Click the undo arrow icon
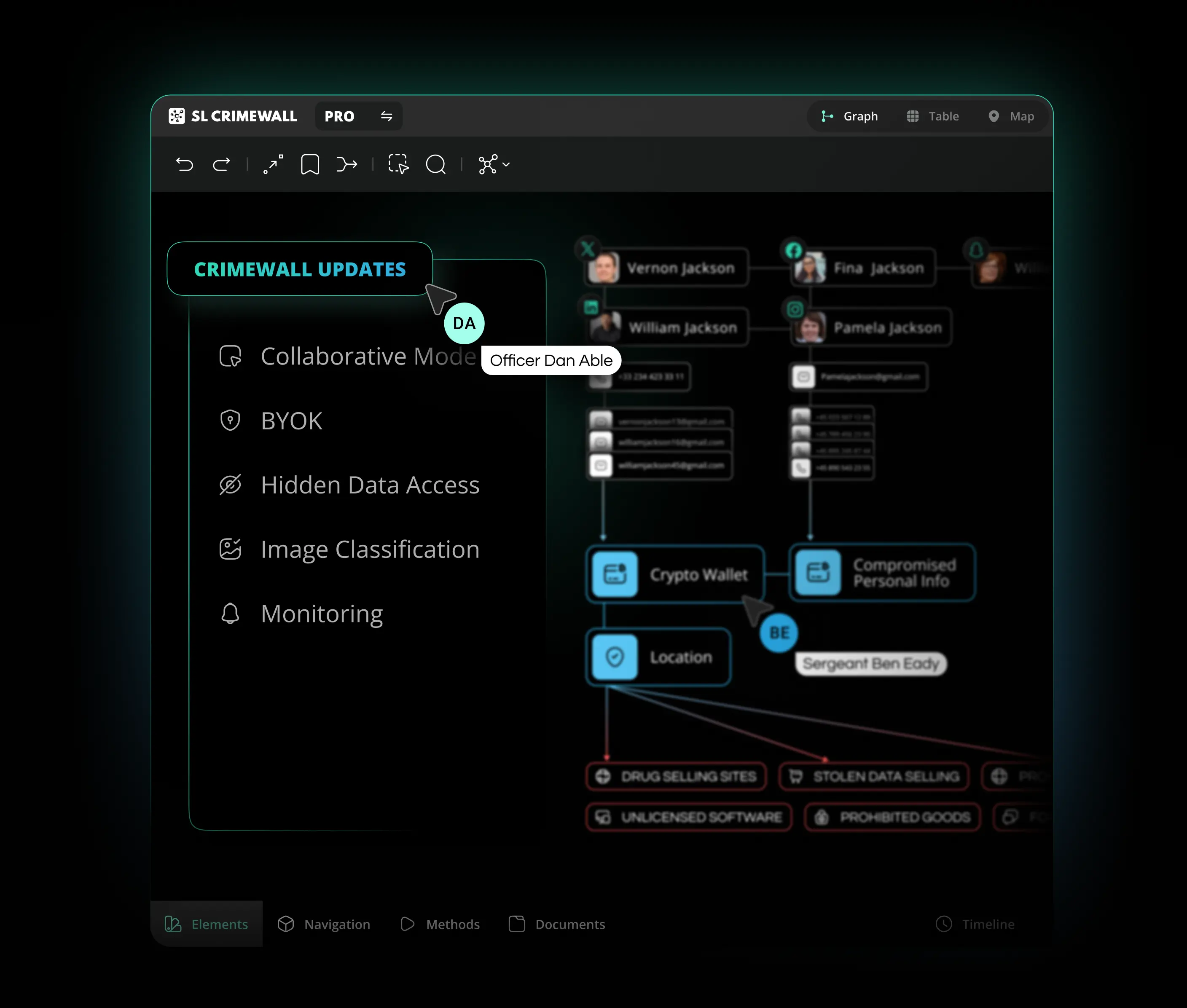1187x1008 pixels. click(184, 165)
